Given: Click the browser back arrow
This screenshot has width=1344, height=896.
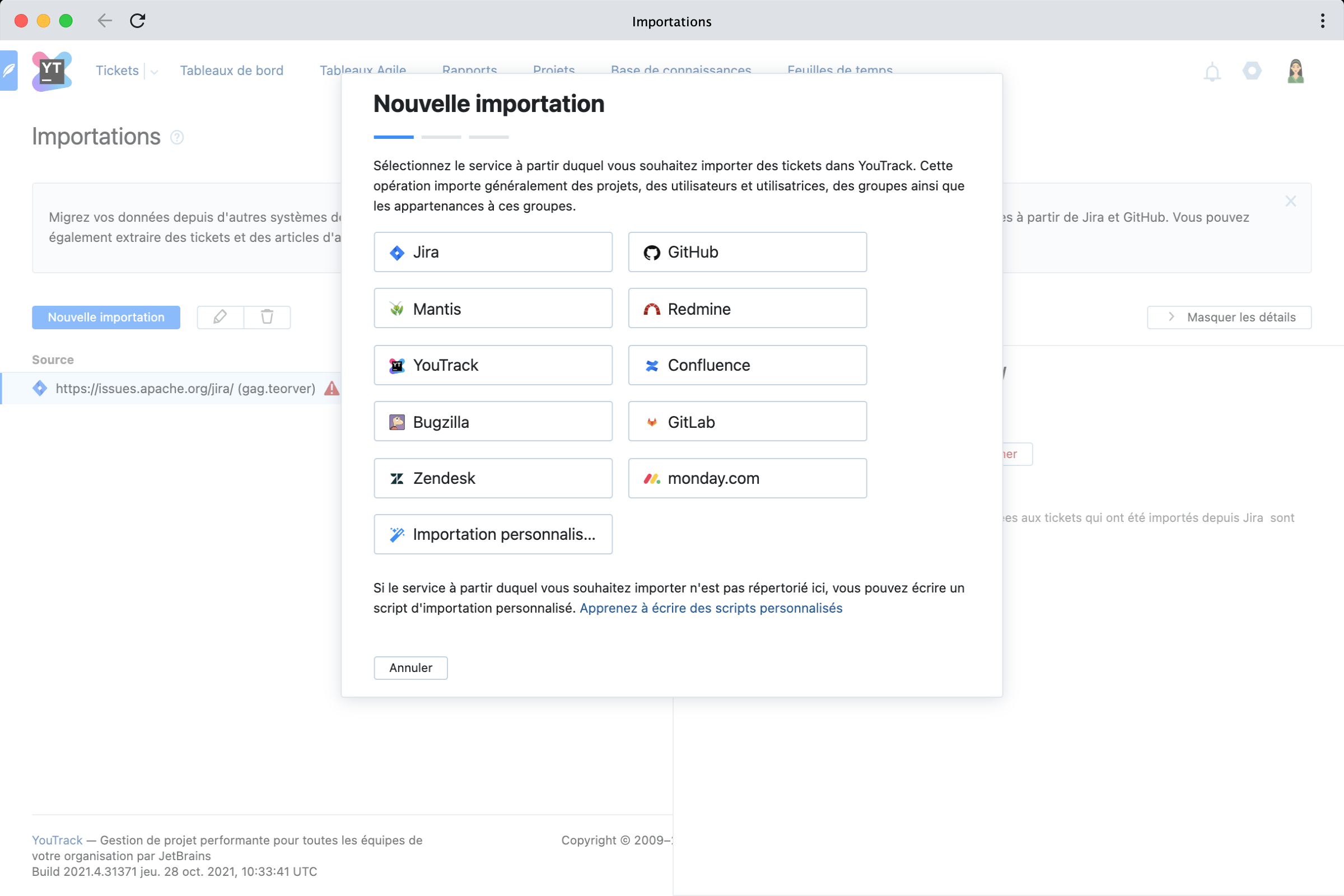Looking at the screenshot, I should click(105, 21).
